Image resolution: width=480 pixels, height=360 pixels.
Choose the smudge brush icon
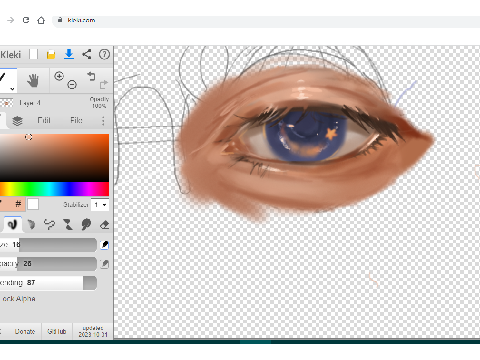(86, 224)
